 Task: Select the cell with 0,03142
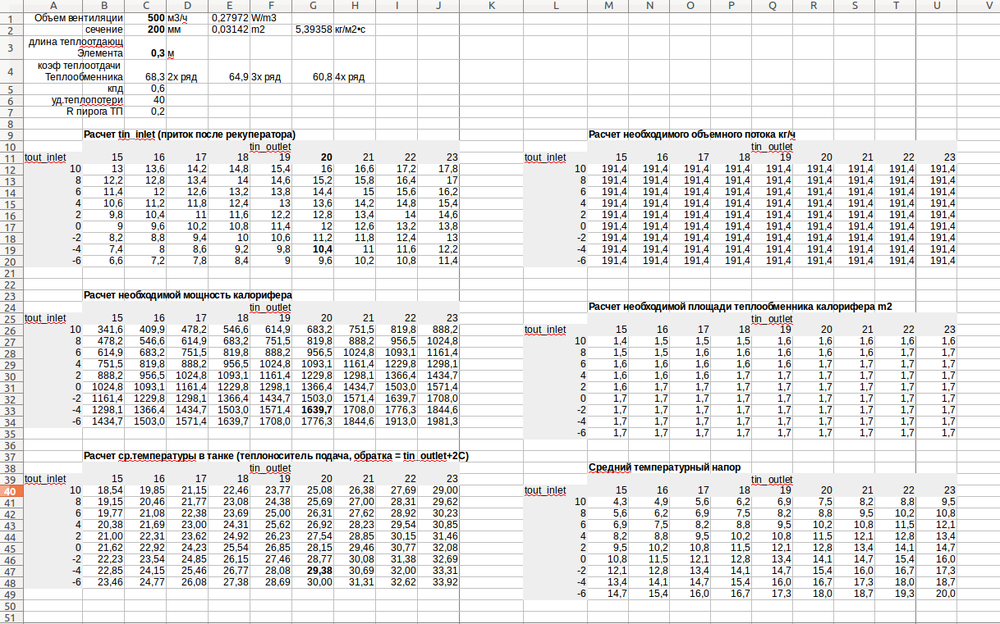(230, 29)
